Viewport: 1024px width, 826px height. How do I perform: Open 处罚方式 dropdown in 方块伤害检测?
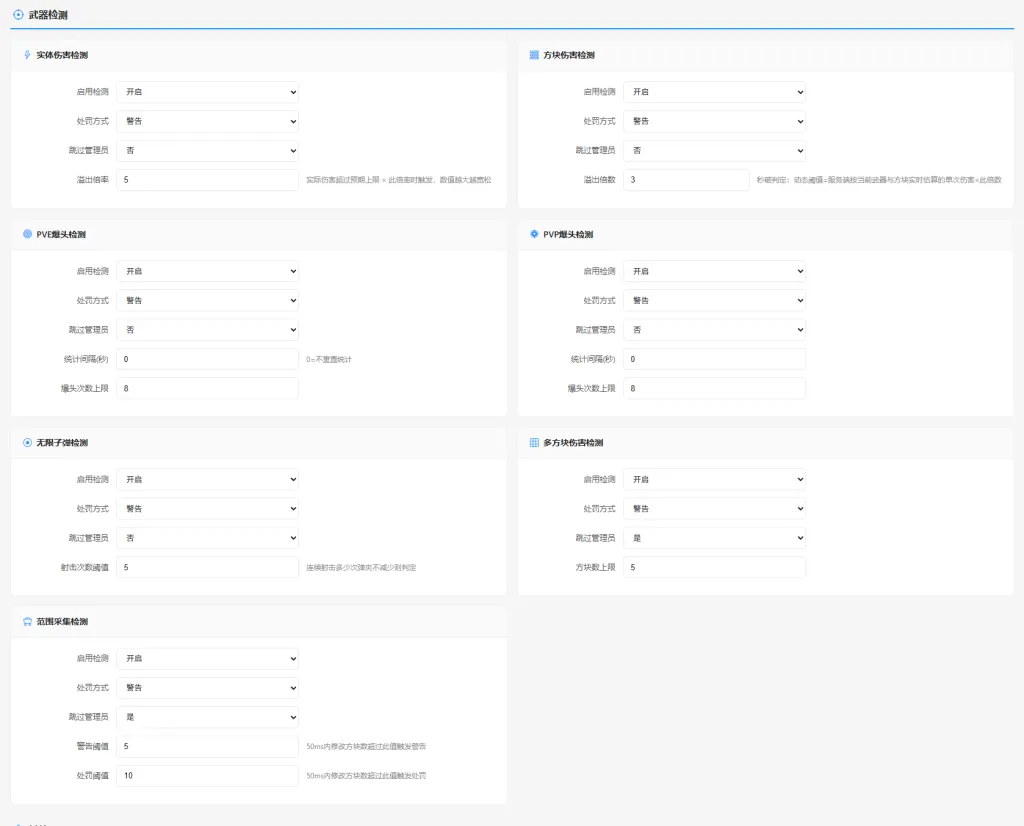[x=714, y=121]
